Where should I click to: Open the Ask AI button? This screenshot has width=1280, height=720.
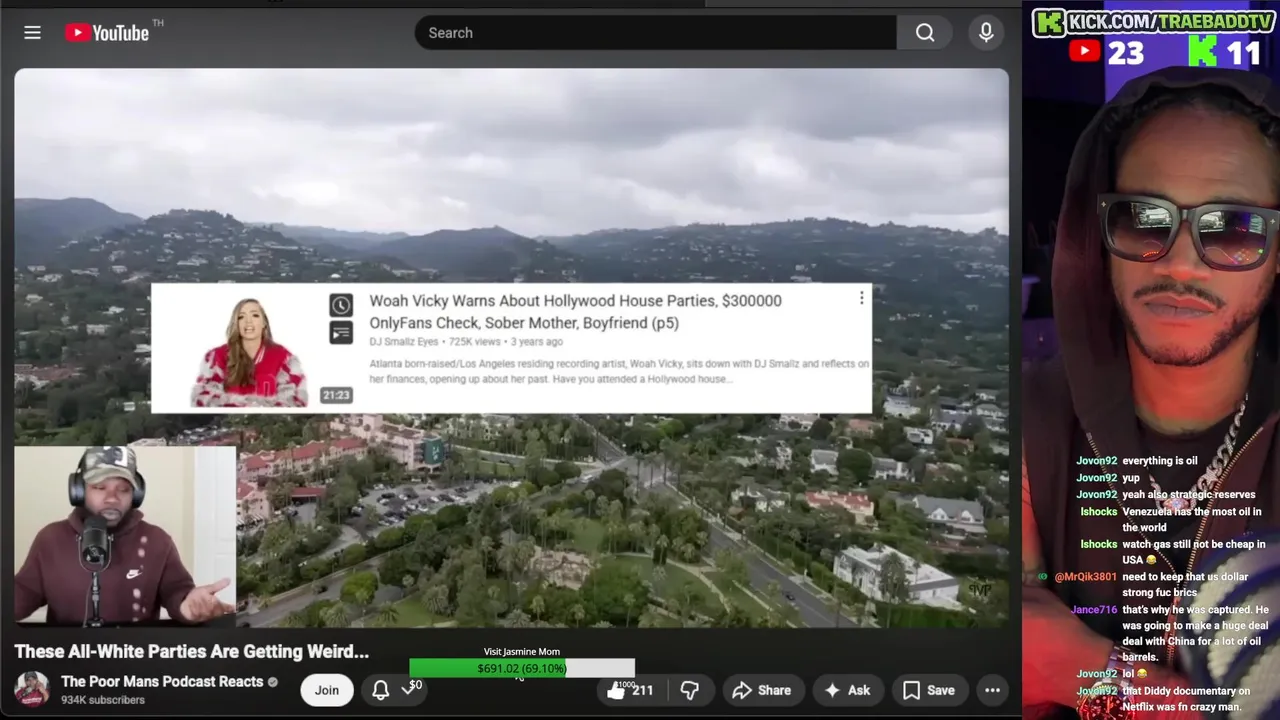[x=847, y=690]
